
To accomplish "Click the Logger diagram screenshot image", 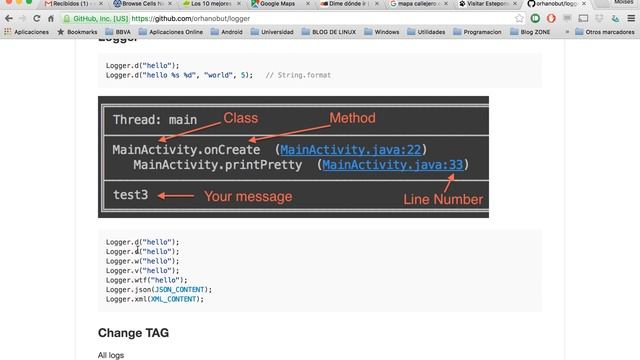I will tap(293, 157).
